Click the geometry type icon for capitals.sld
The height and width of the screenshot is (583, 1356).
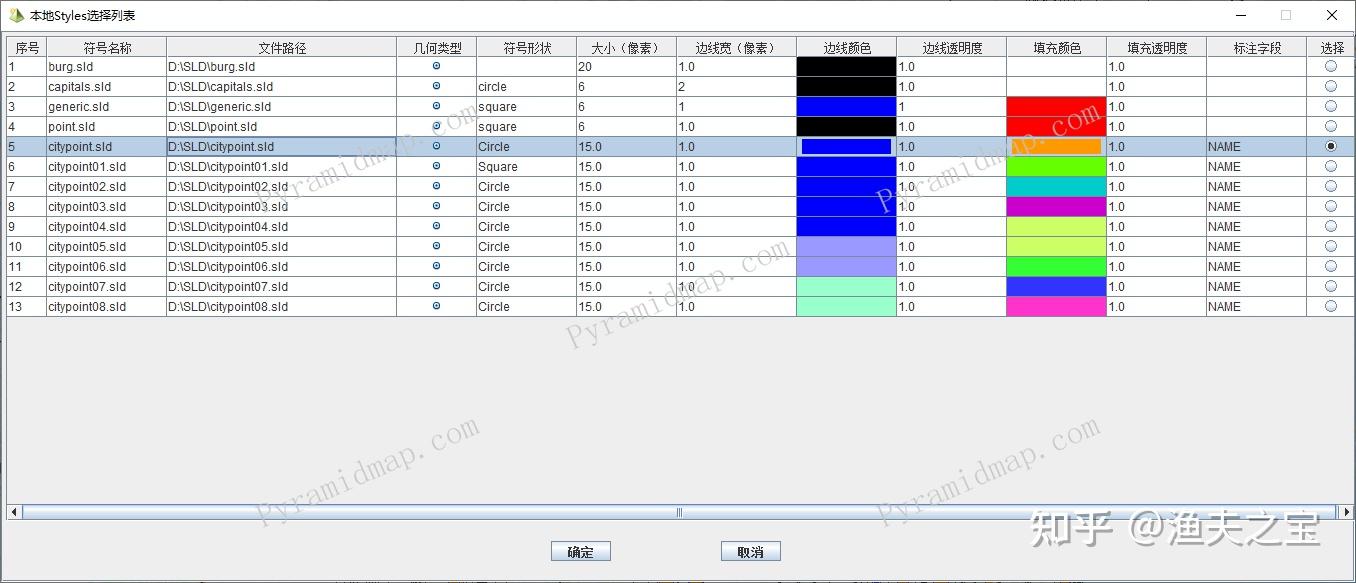click(435, 86)
